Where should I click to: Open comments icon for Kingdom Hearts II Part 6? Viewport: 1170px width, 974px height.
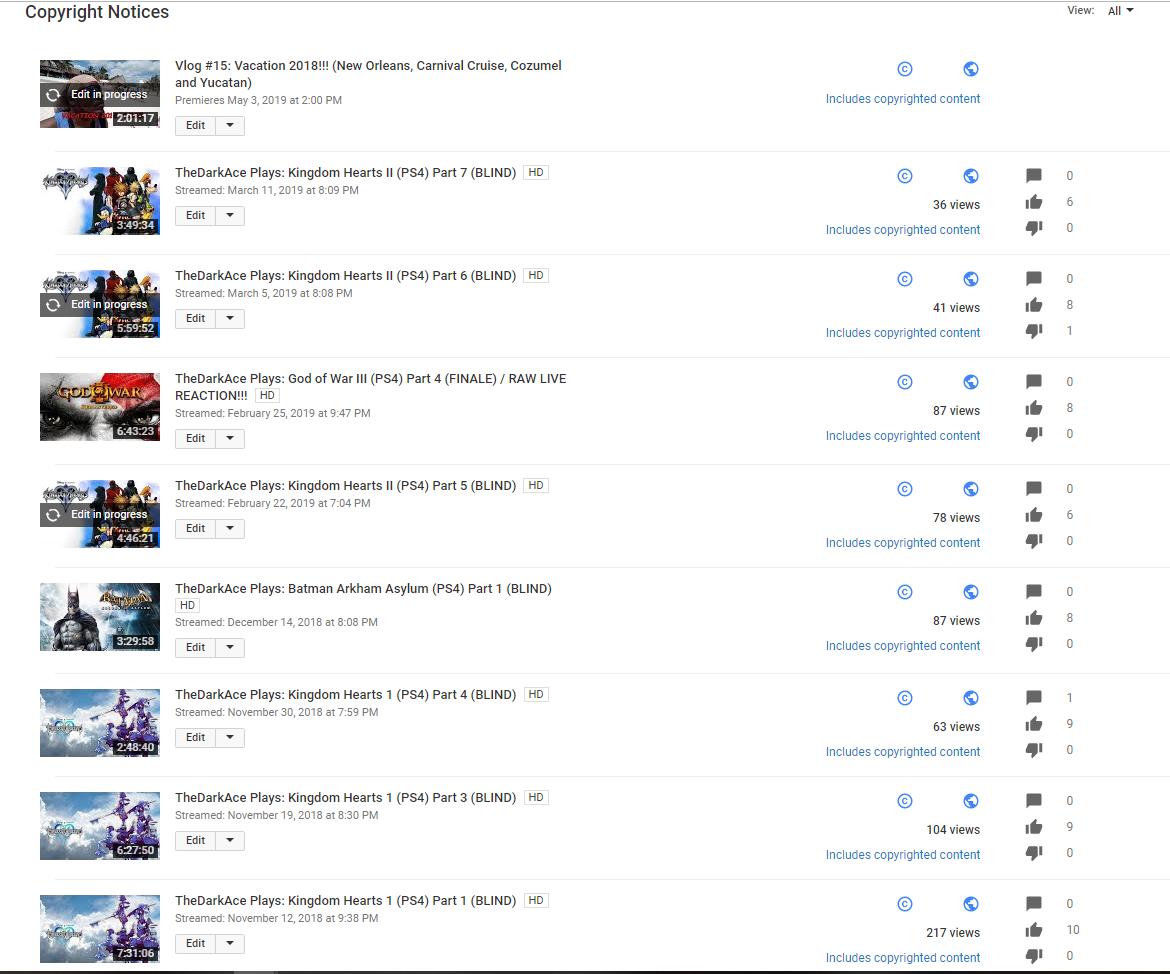(1033, 278)
